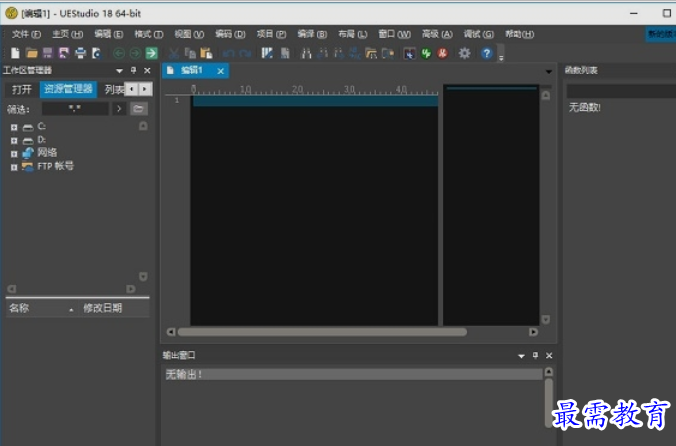
Task: Close the workspace manager panel
Action: (147, 70)
